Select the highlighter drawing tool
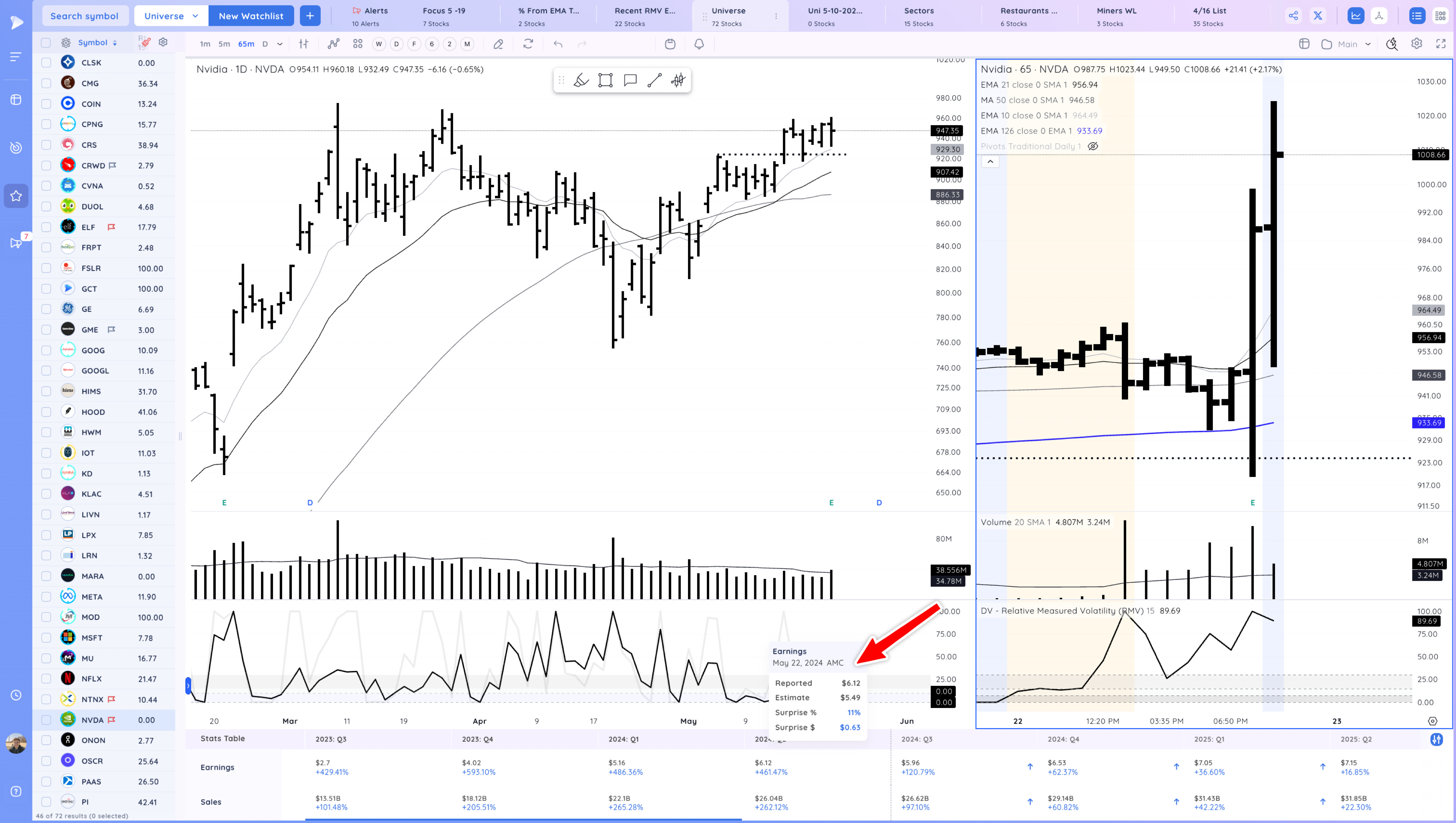The width and height of the screenshot is (1456, 823). point(581,80)
